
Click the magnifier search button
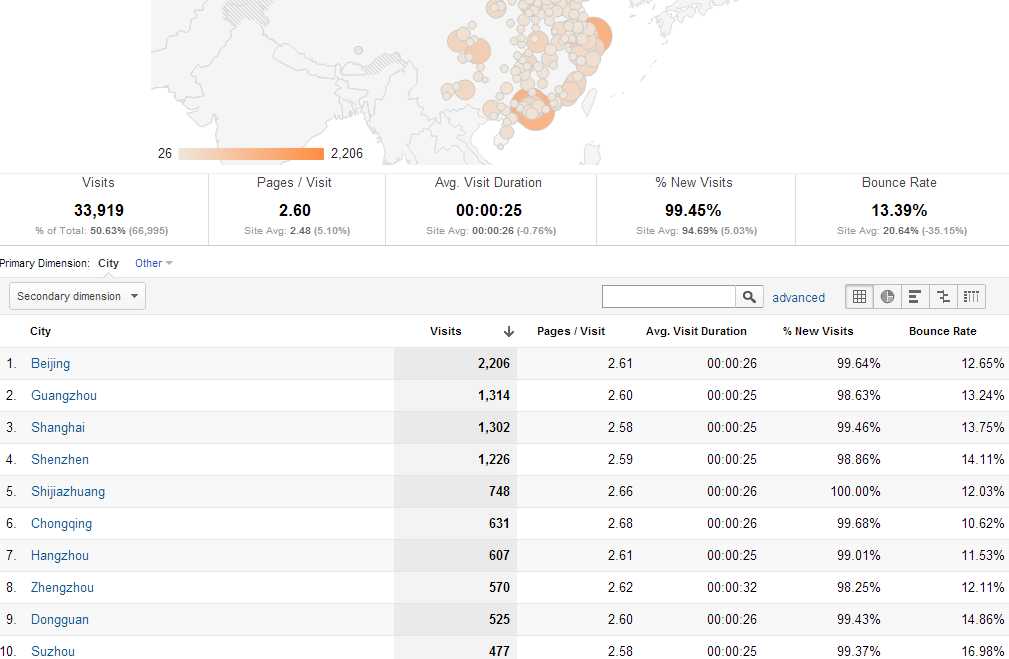point(750,297)
